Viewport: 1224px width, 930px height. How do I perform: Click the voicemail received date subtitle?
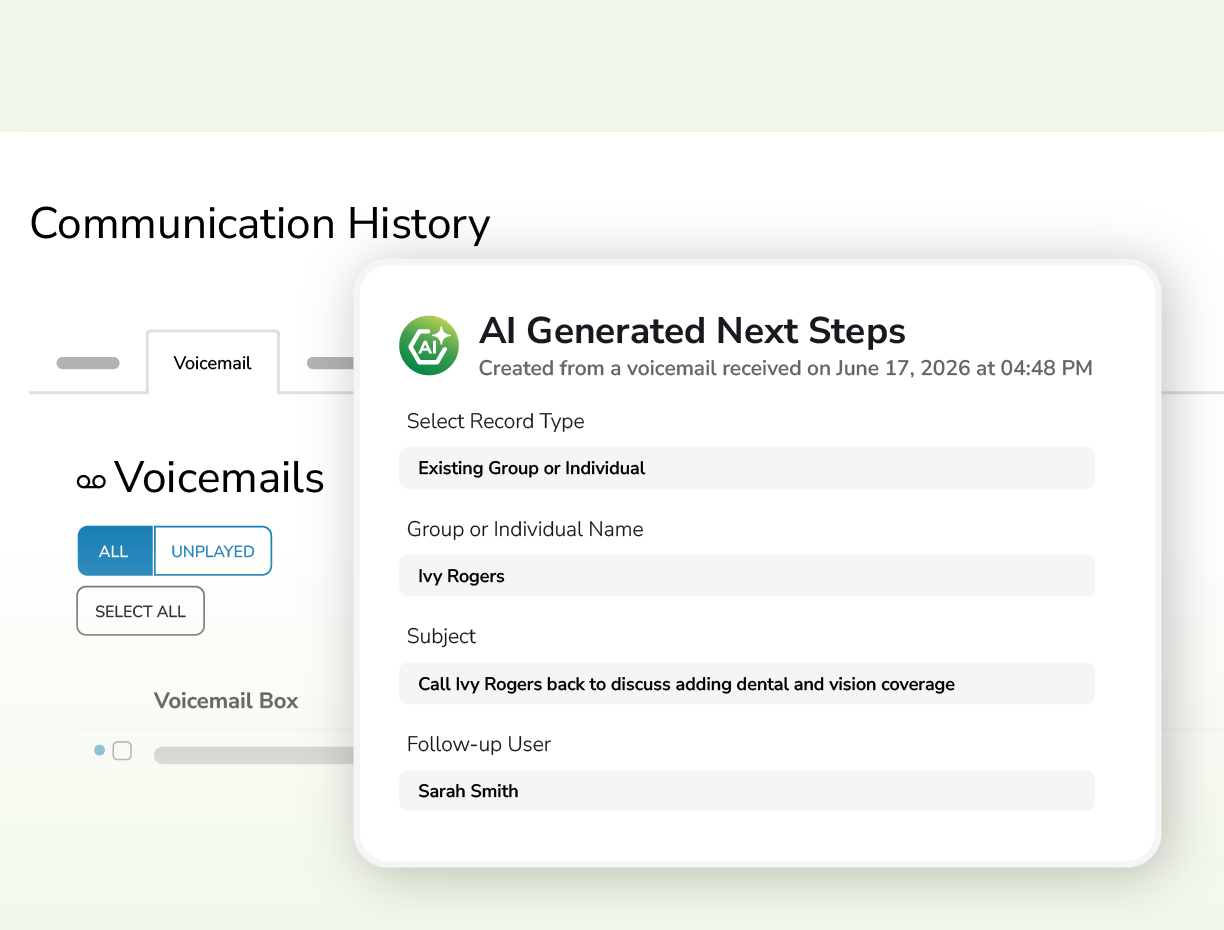(785, 368)
